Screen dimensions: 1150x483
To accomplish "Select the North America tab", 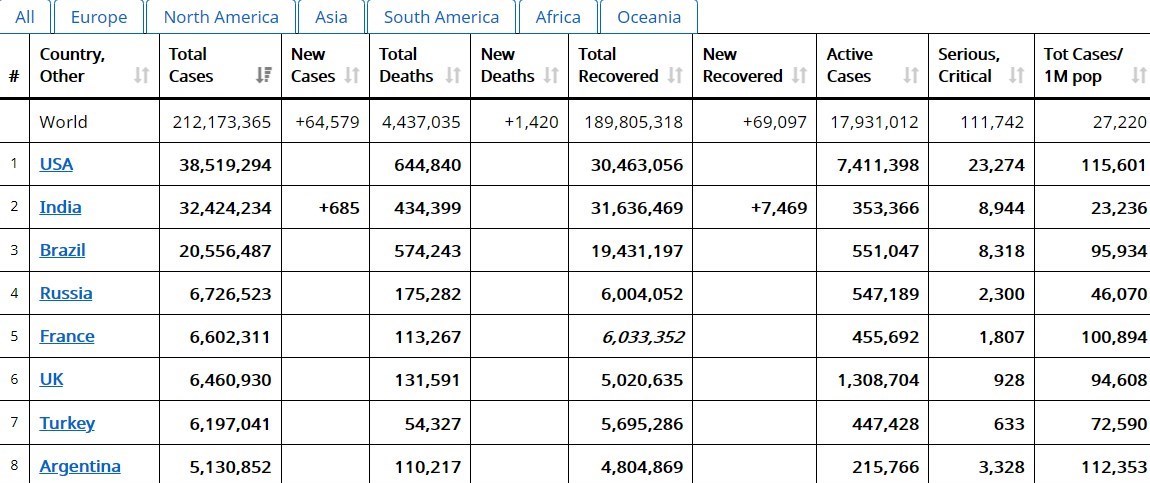I will [x=221, y=17].
